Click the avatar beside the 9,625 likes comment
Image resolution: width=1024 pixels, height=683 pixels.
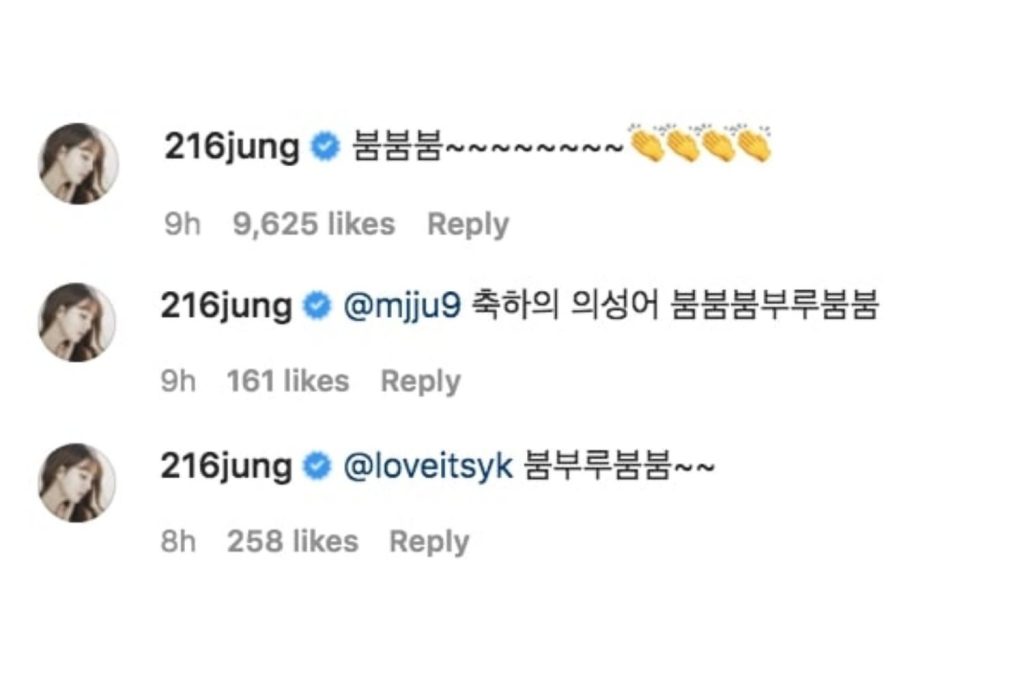tap(78, 163)
